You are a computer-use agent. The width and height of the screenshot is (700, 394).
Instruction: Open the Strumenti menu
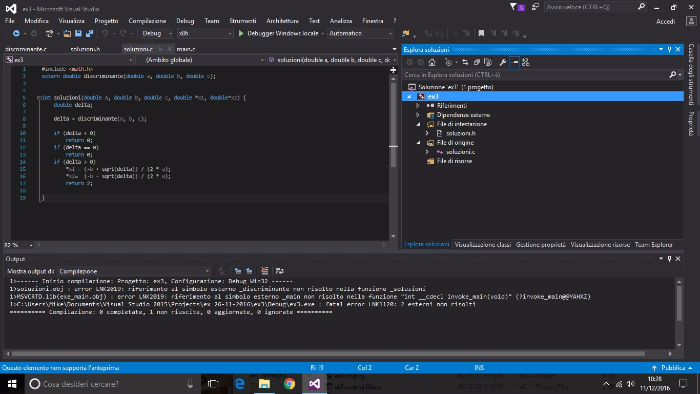coord(242,21)
